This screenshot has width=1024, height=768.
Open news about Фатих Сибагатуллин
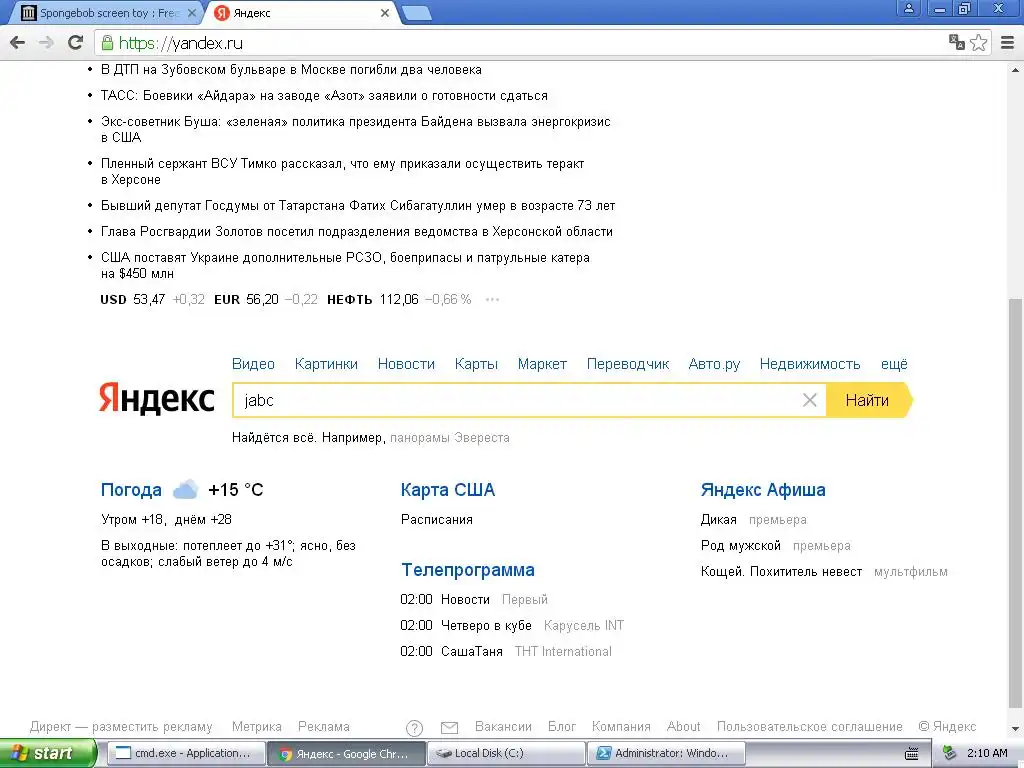click(x=358, y=206)
